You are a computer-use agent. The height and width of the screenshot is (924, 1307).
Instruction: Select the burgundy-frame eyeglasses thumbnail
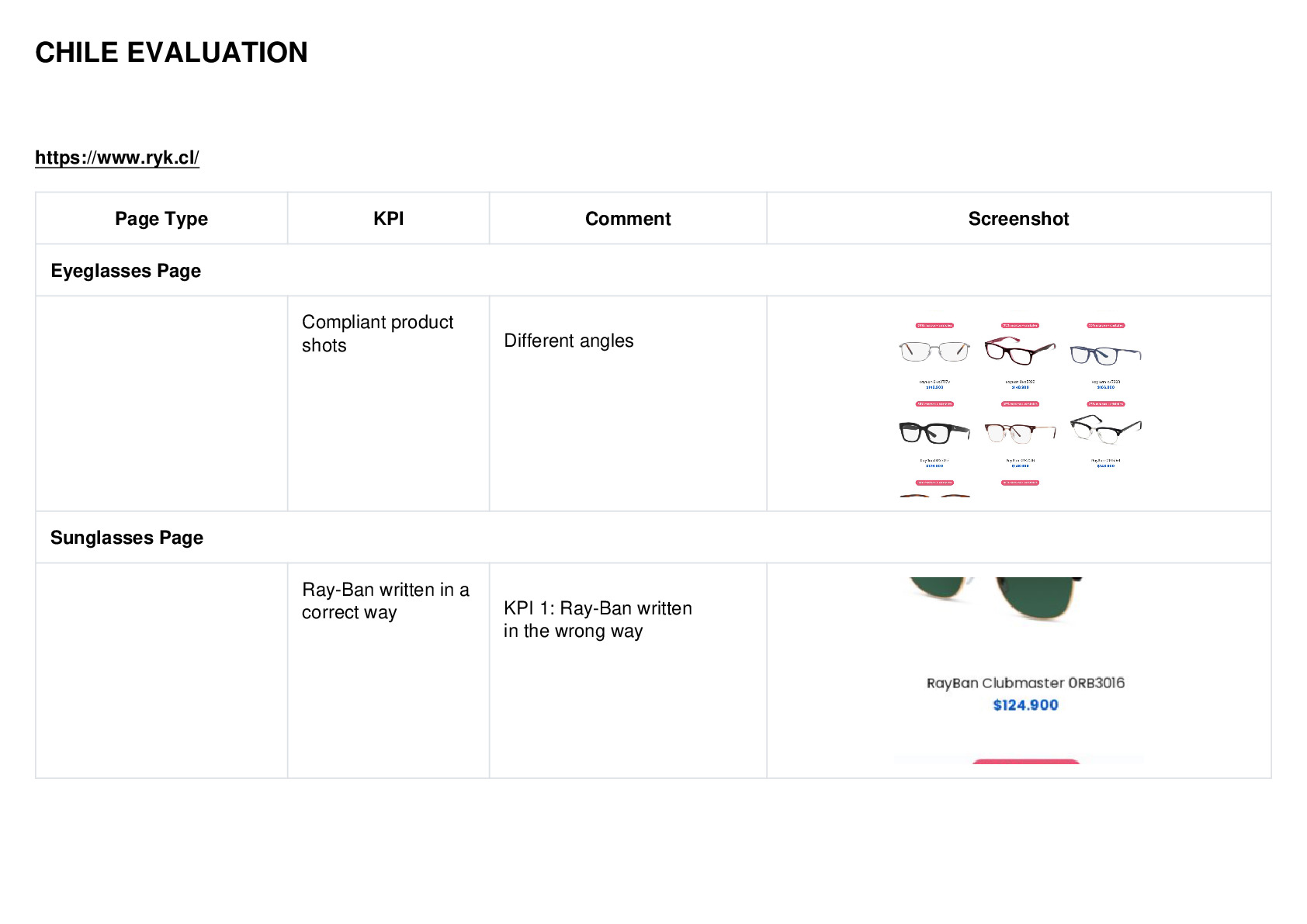(x=1020, y=351)
